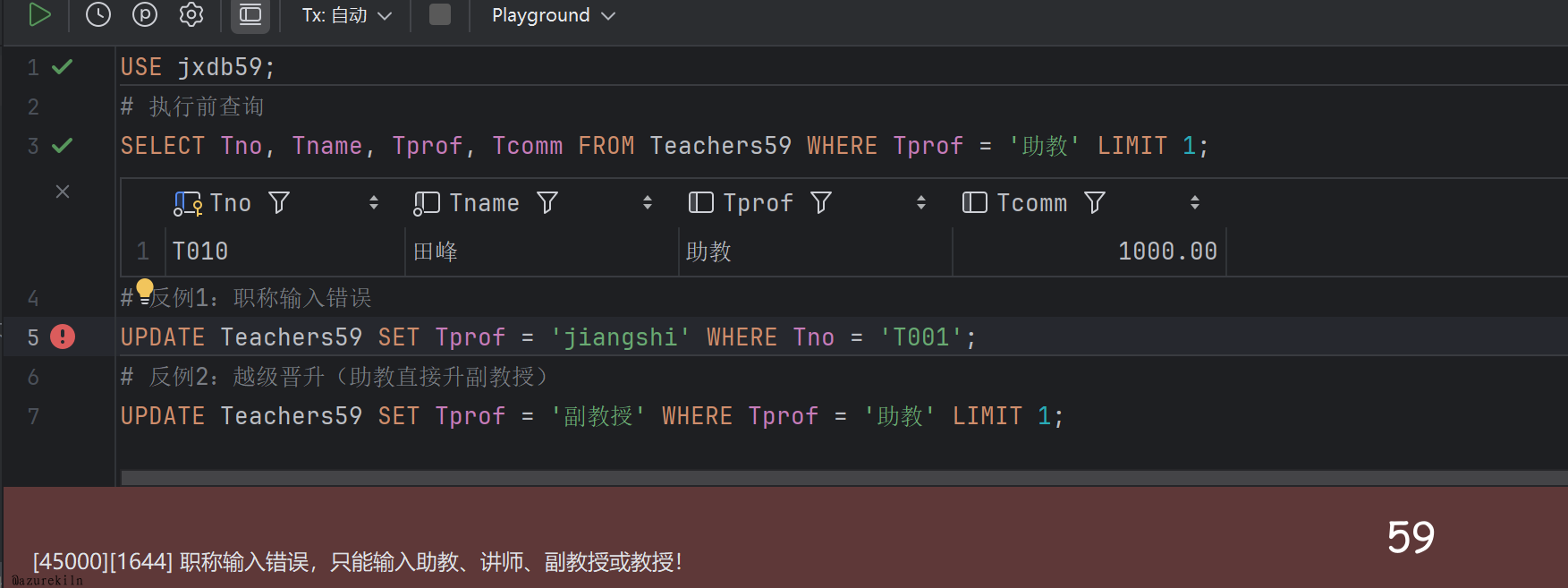Filter the Tcomm column
1568x588 pixels.
tap(1095, 203)
